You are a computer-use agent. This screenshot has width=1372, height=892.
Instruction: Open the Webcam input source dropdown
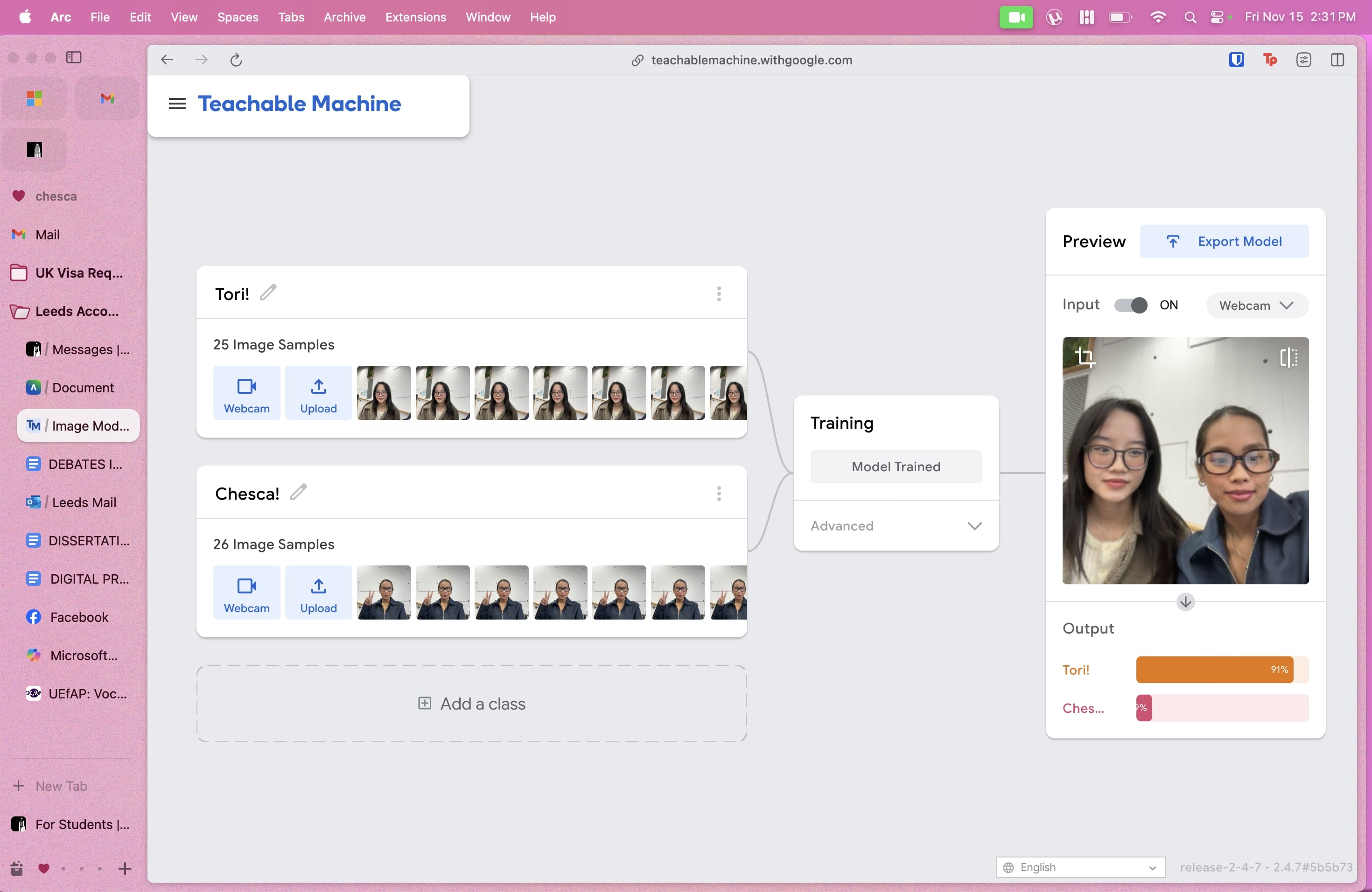(x=1257, y=305)
